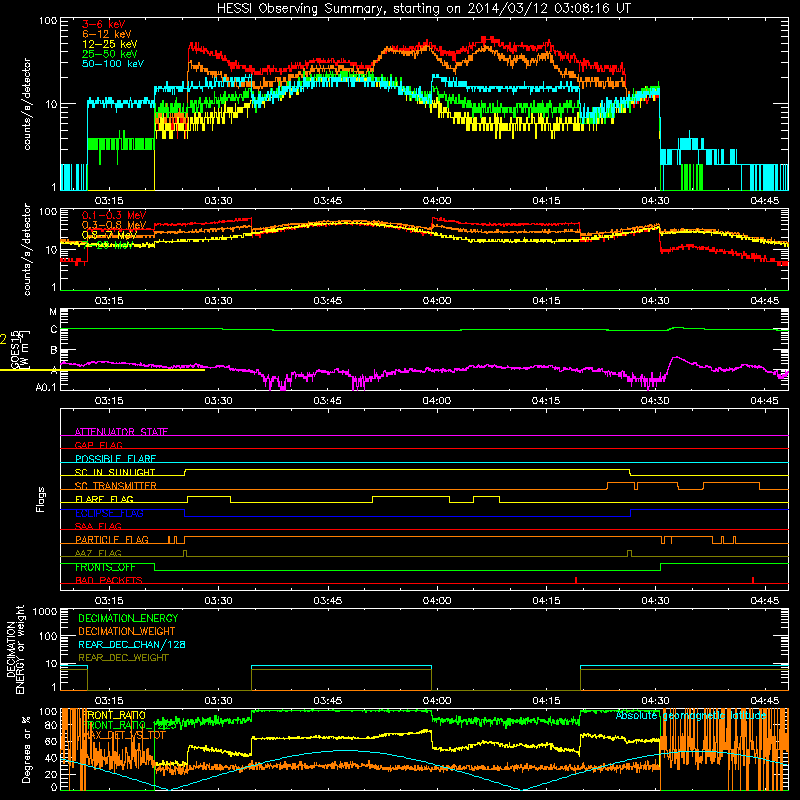Click the yellow 0.8-7 MeV legend entry
Screen dimensions: 800x800
coord(109,235)
